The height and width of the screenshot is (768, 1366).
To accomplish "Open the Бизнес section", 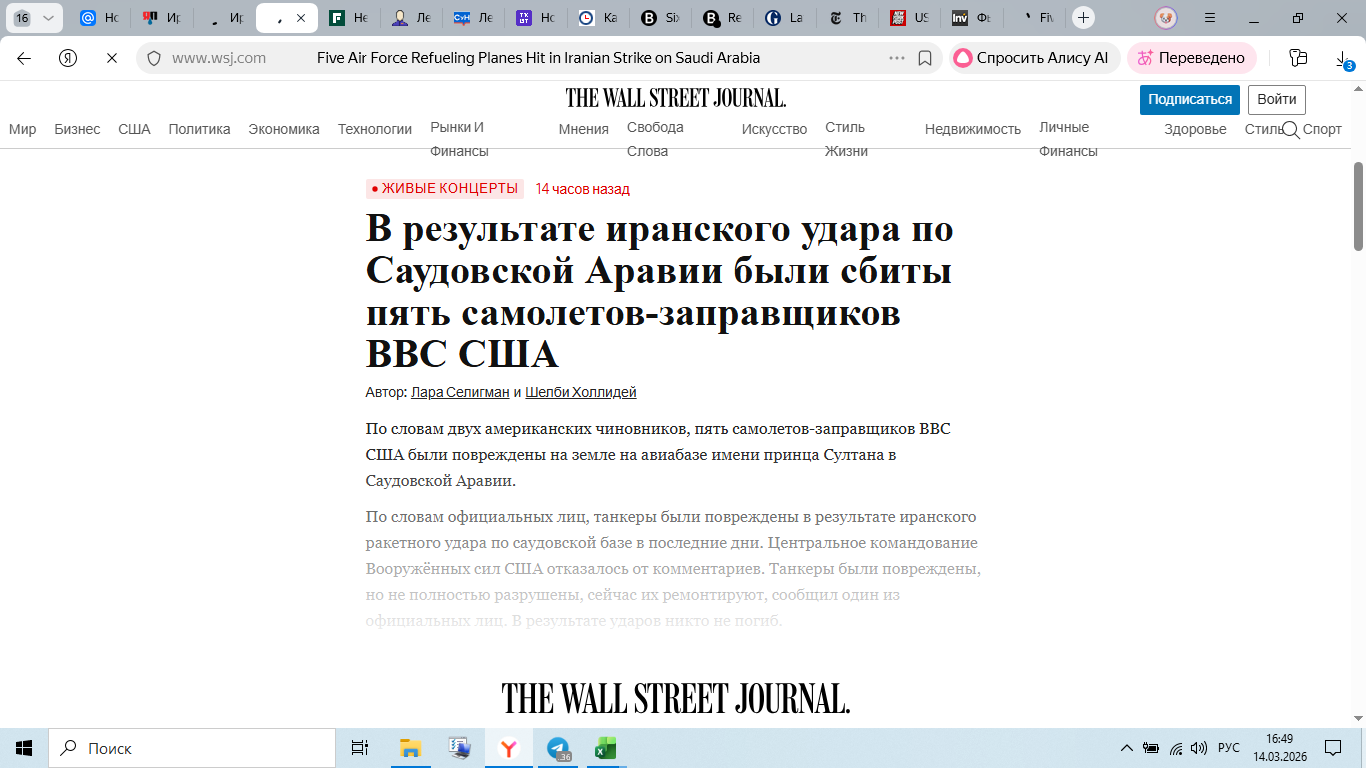I will coord(77,129).
